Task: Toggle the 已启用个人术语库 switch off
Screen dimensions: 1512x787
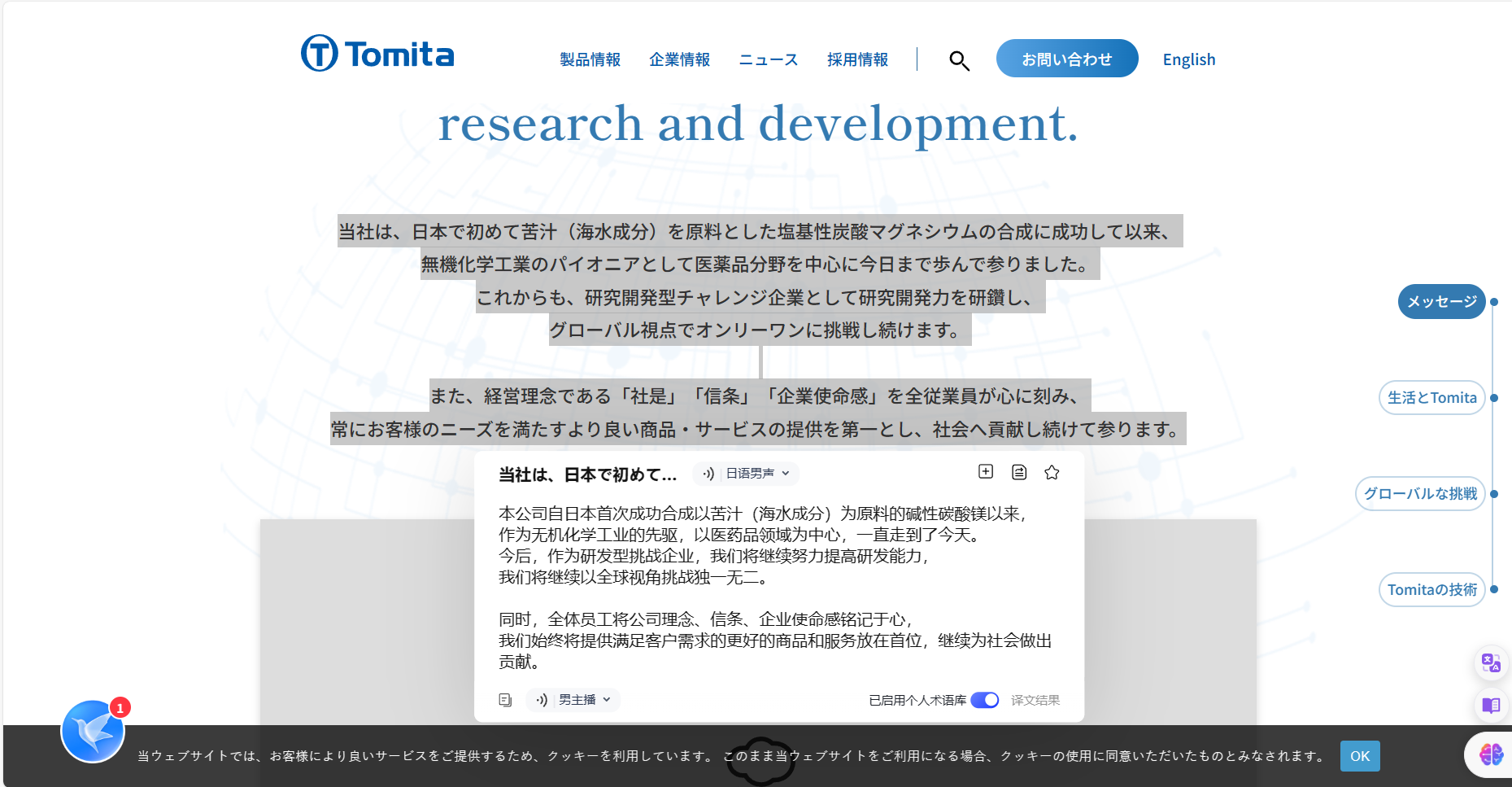Action: click(x=985, y=700)
